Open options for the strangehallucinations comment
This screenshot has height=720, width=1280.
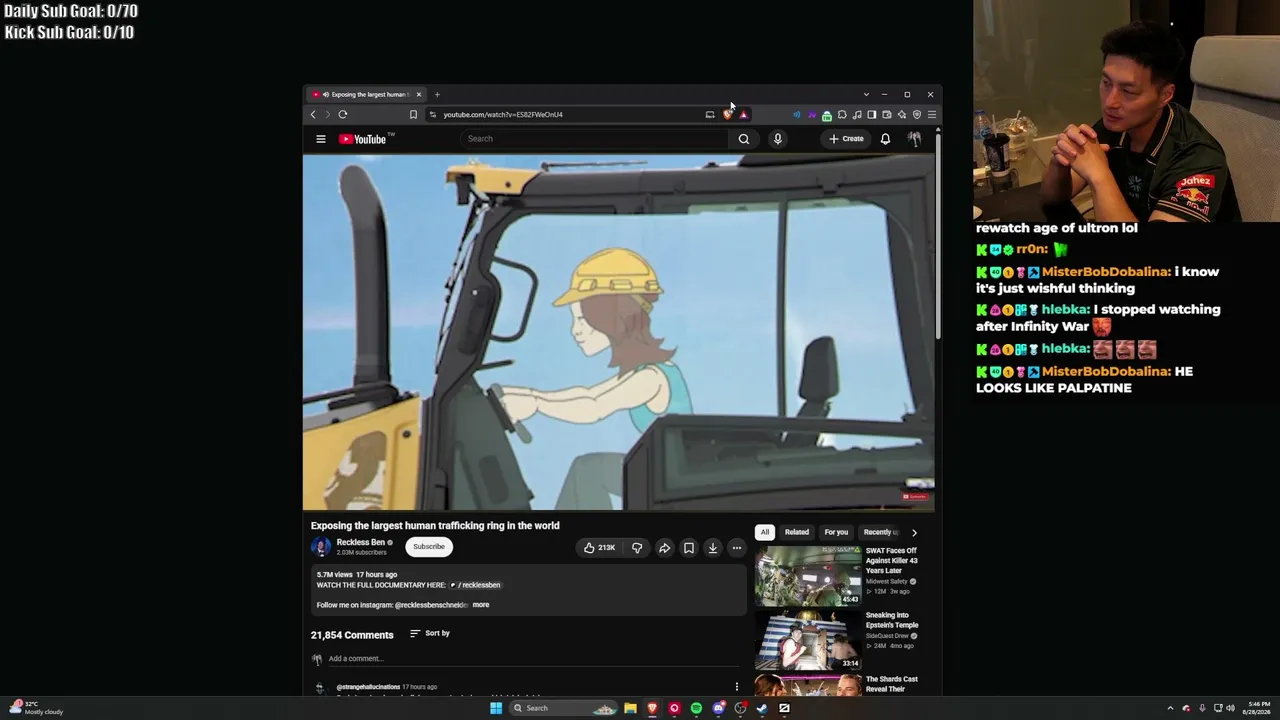(737, 687)
